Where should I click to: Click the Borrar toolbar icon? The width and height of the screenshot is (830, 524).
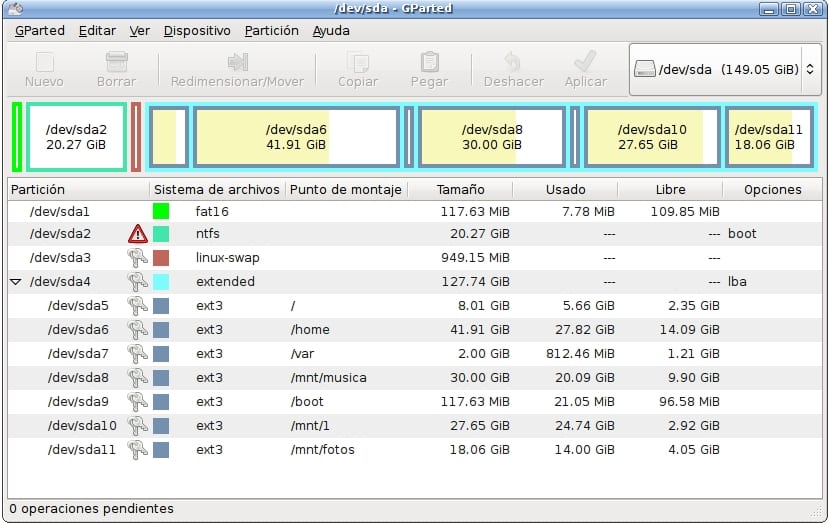[x=116, y=62]
